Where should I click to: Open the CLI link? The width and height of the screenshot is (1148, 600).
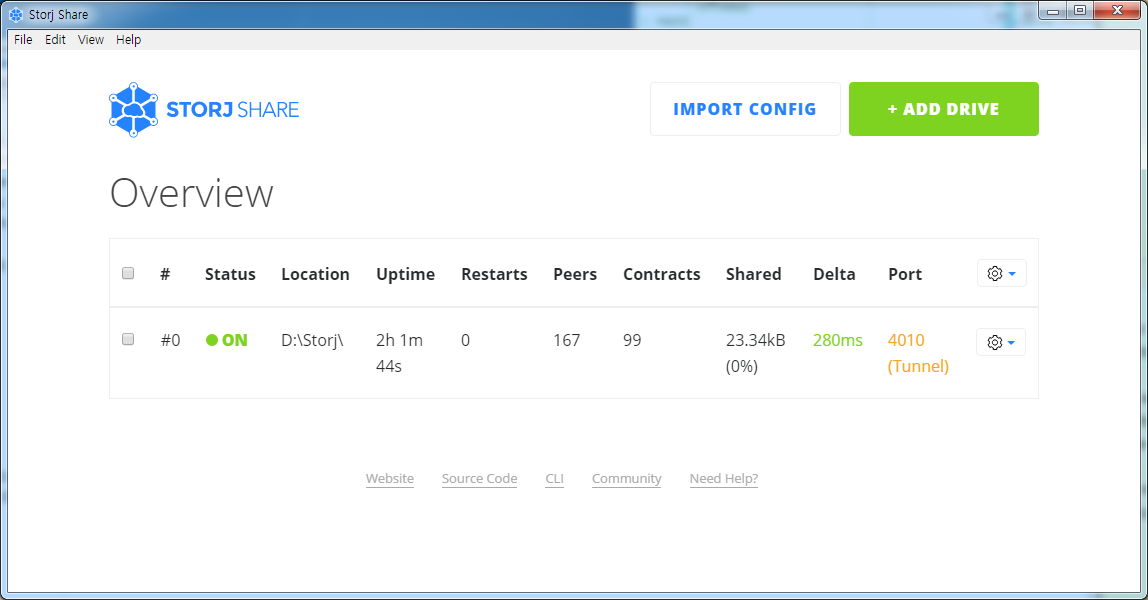(554, 479)
